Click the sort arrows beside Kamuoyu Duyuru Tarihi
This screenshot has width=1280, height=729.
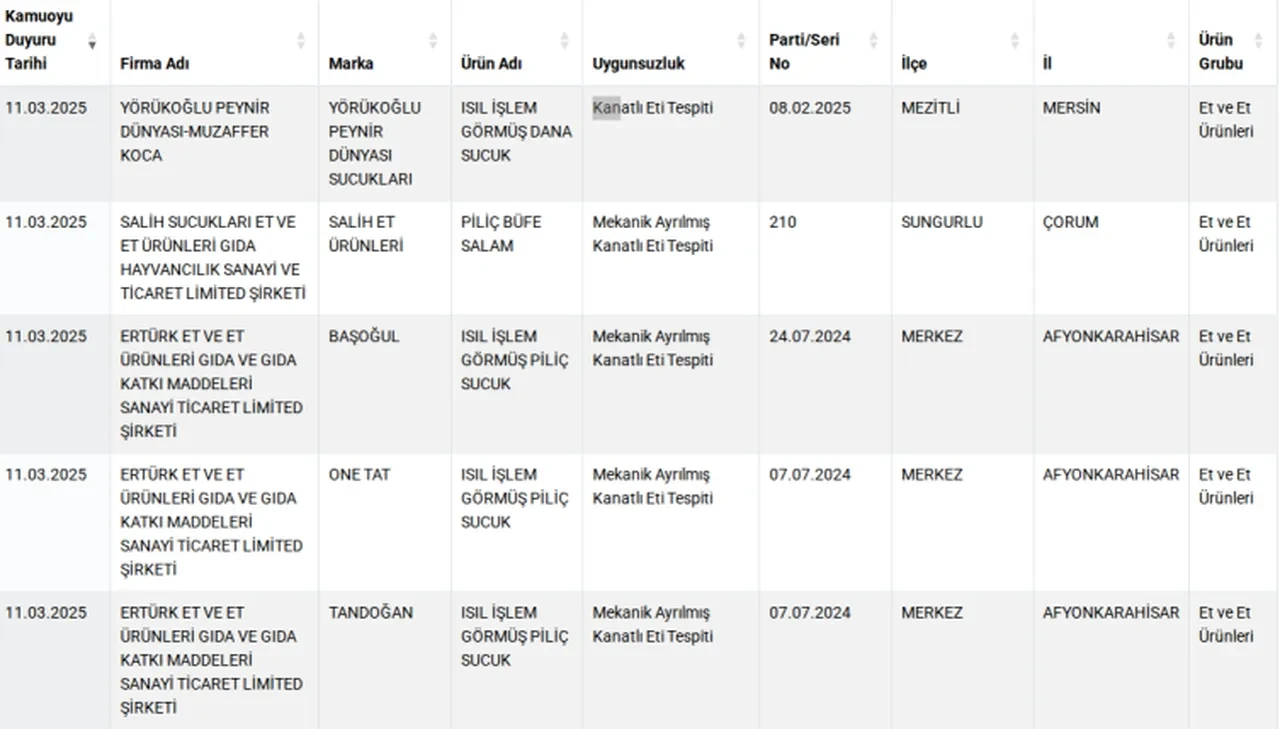pyautogui.click(x=93, y=41)
